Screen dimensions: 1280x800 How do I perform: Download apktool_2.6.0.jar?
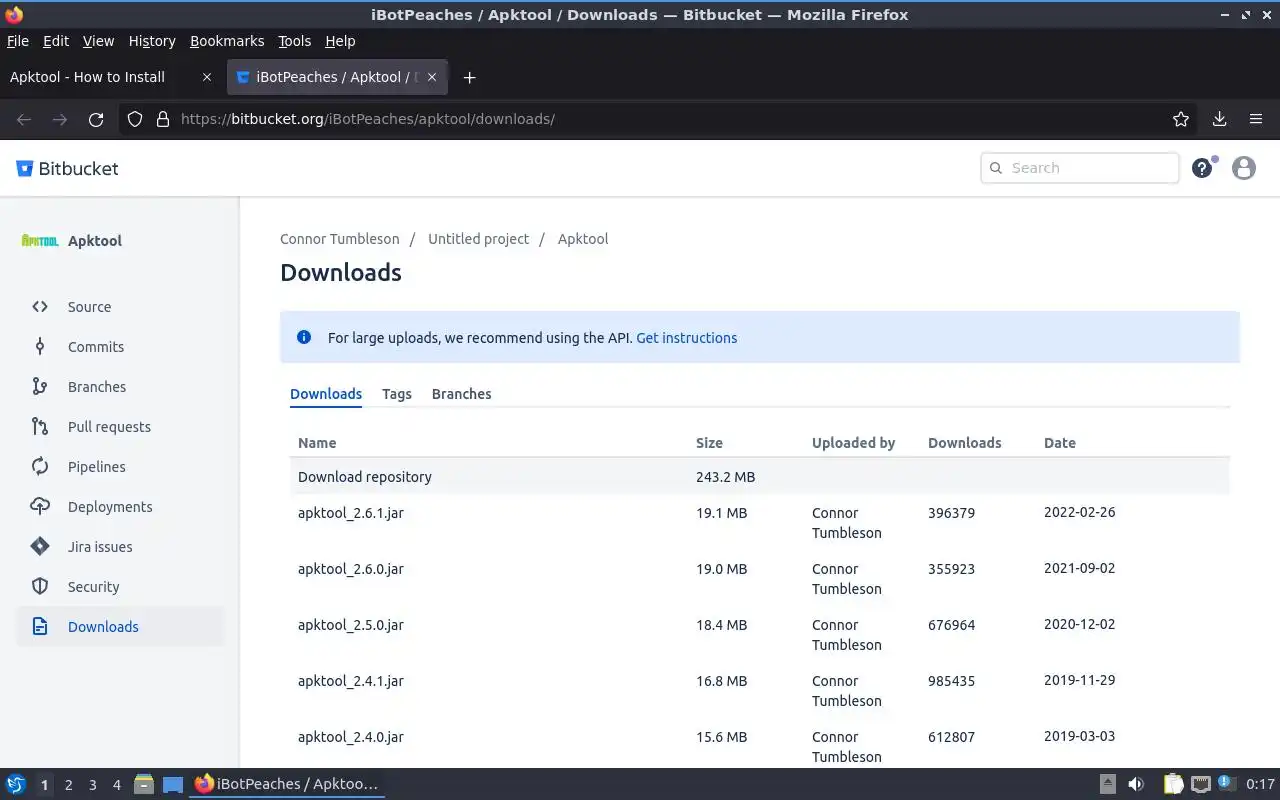(x=351, y=569)
